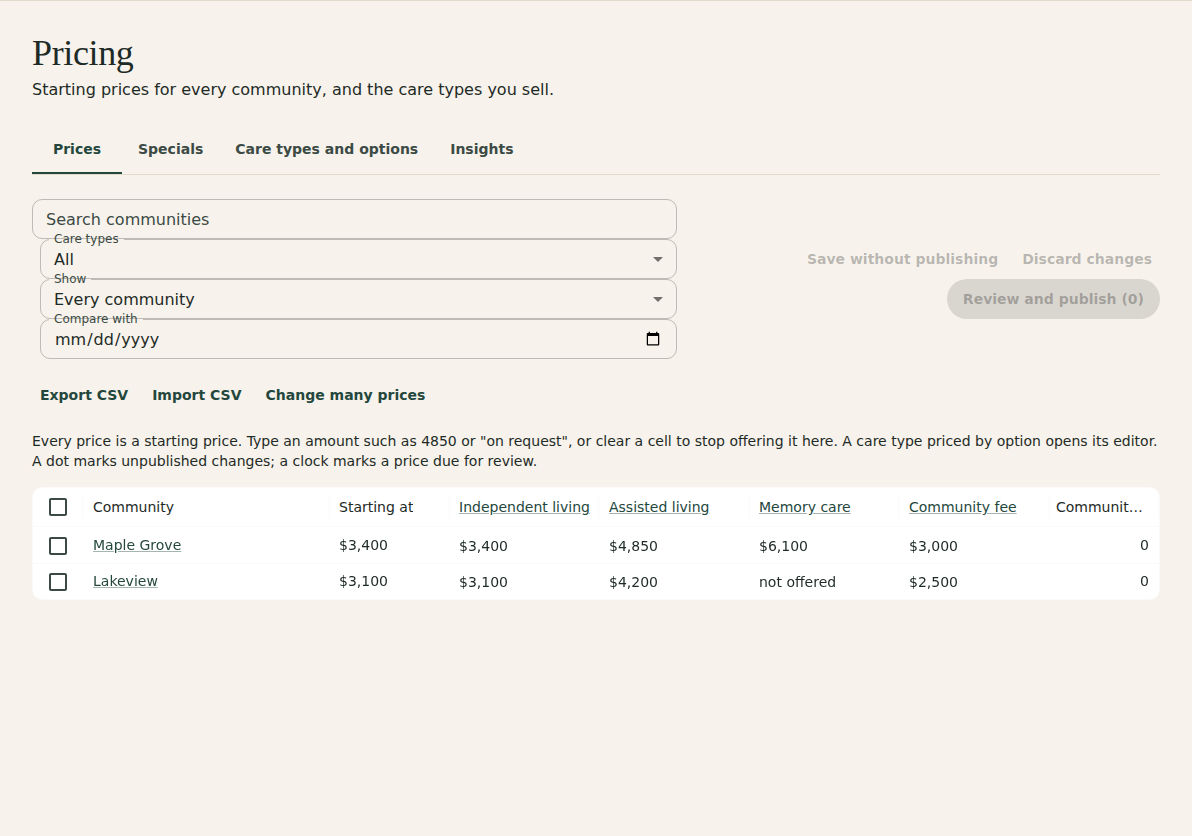Click Export CSV
The image size is (1192, 836).
coord(84,395)
